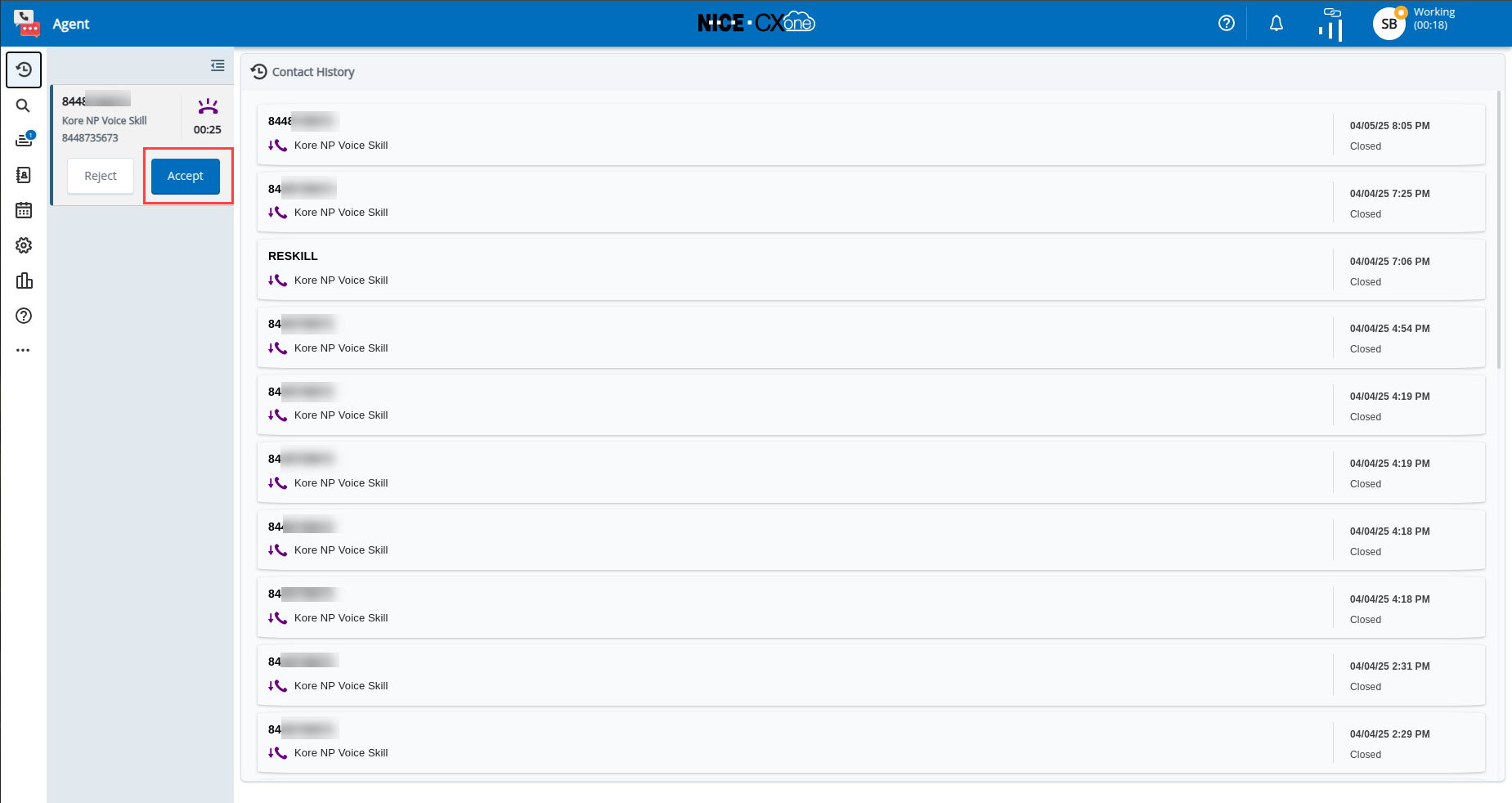Screen dimensions: 1512x803
Task: Open the Schedule calendar icon
Action: pyautogui.click(x=24, y=210)
